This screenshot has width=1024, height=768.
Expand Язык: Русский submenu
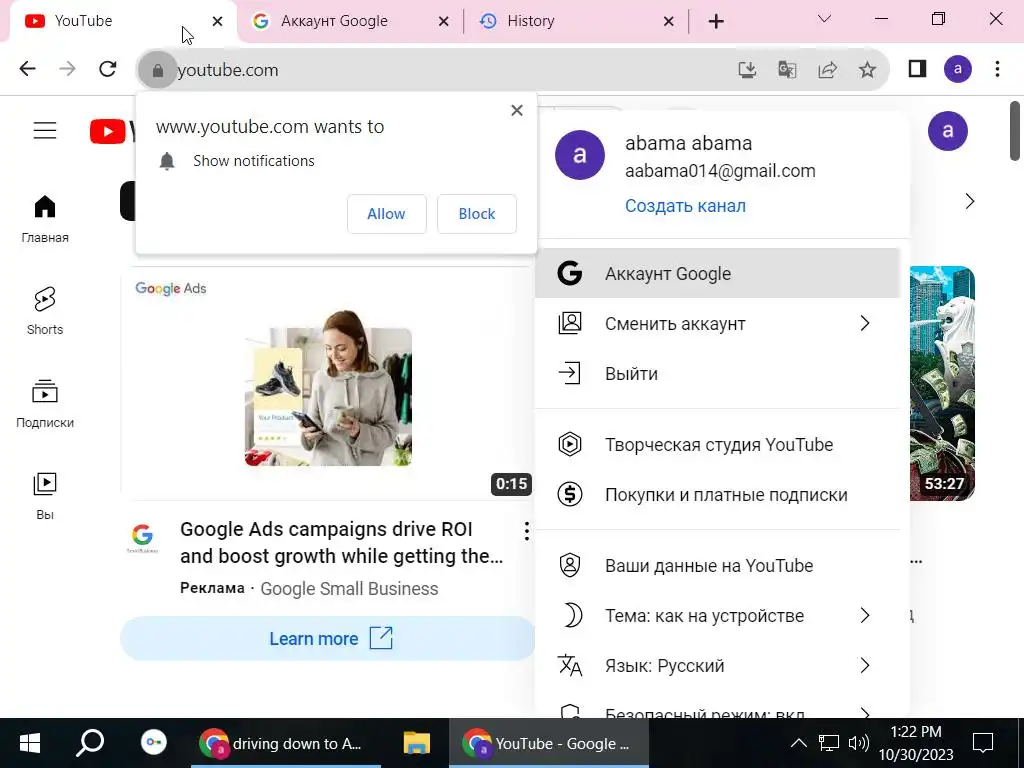pyautogui.click(x=718, y=665)
